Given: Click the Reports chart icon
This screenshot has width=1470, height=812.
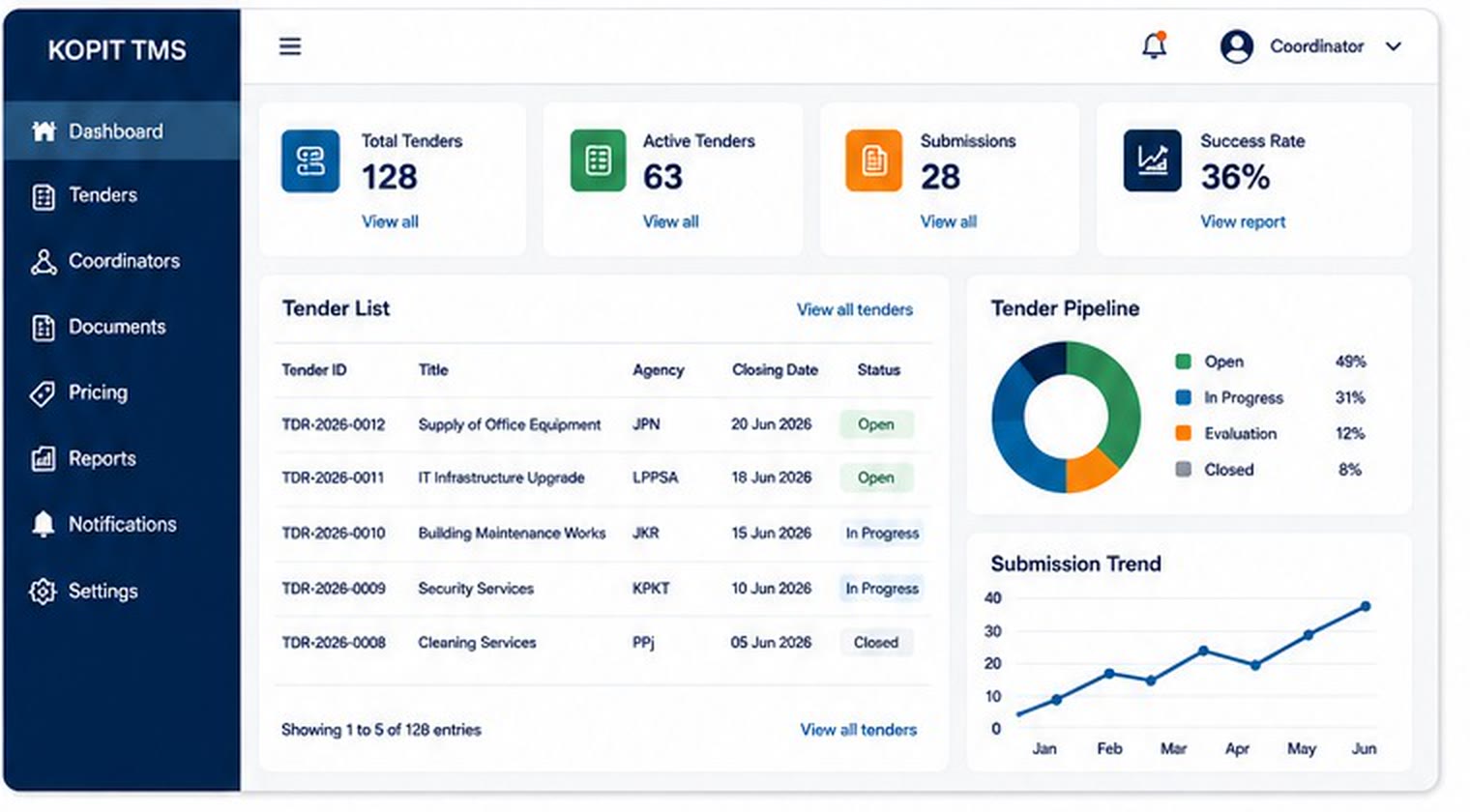Looking at the screenshot, I should (x=44, y=459).
